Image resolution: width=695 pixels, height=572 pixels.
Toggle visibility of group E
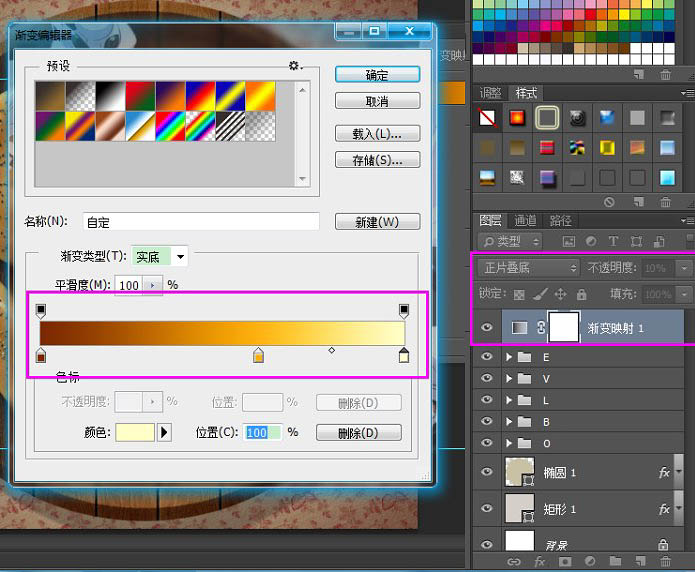pos(487,357)
